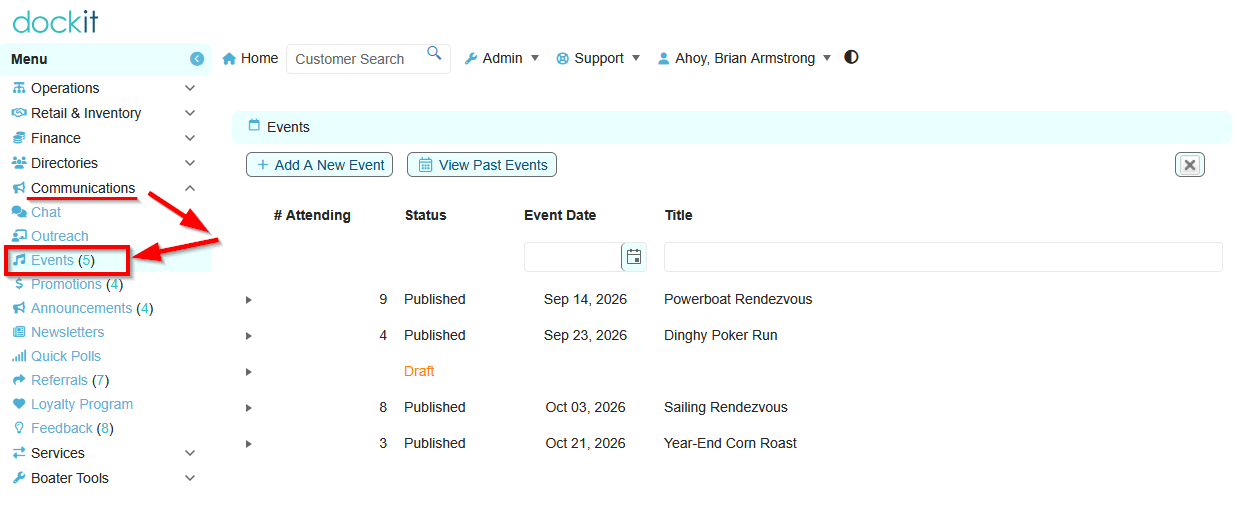Image resolution: width=1250 pixels, height=514 pixels.
Task: Expand the Sailing Rendezvous row
Action: [x=249, y=408]
